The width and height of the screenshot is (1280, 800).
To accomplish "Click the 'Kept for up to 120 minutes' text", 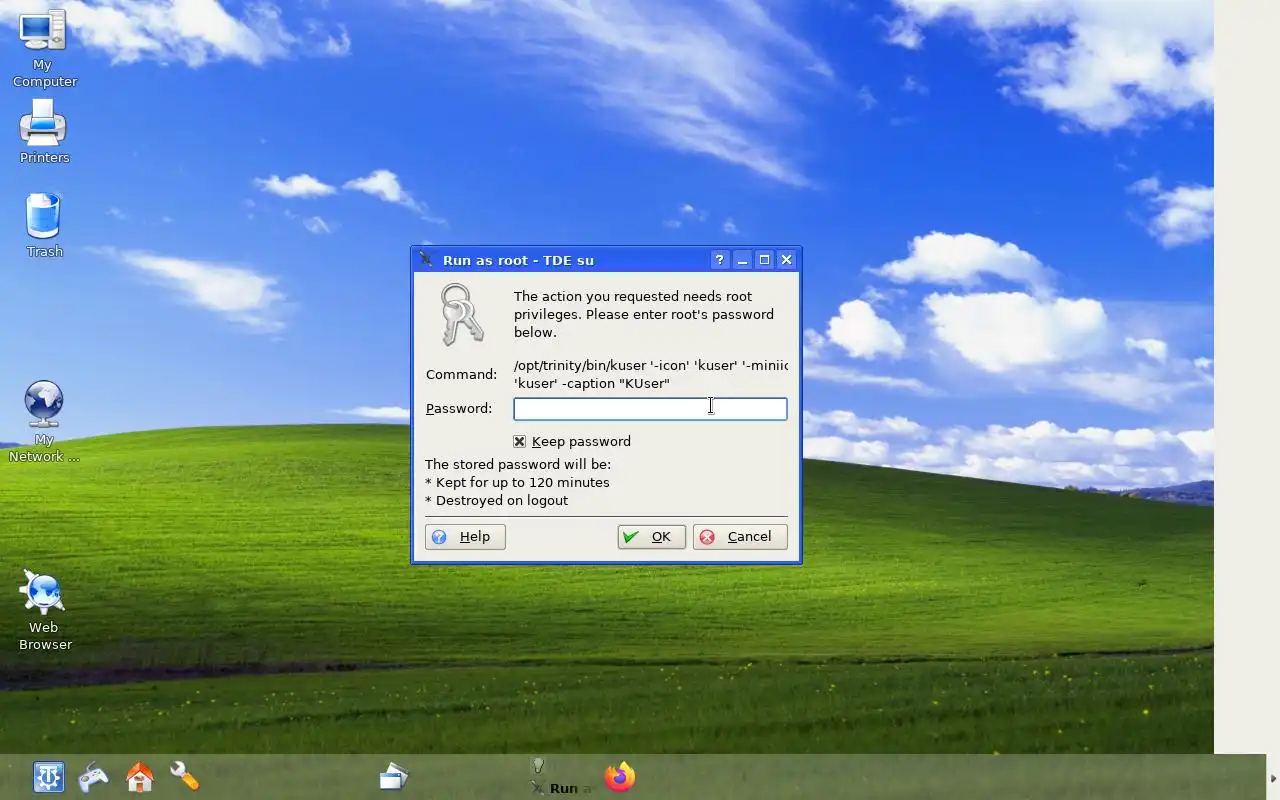I will pyautogui.click(x=517, y=482).
